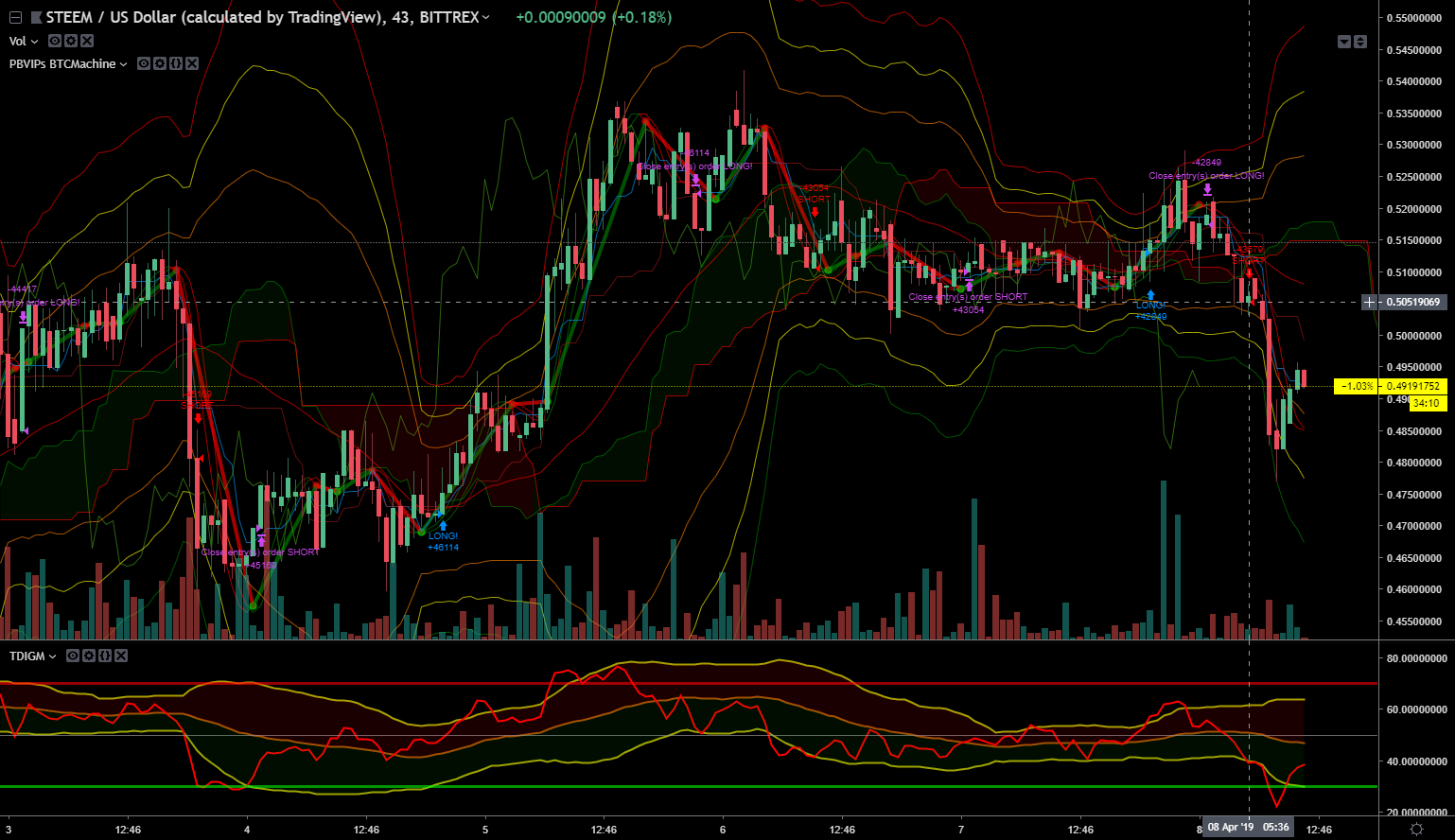Click the yellow current price label 0.49191752
1455x840 pixels.
1413,386
